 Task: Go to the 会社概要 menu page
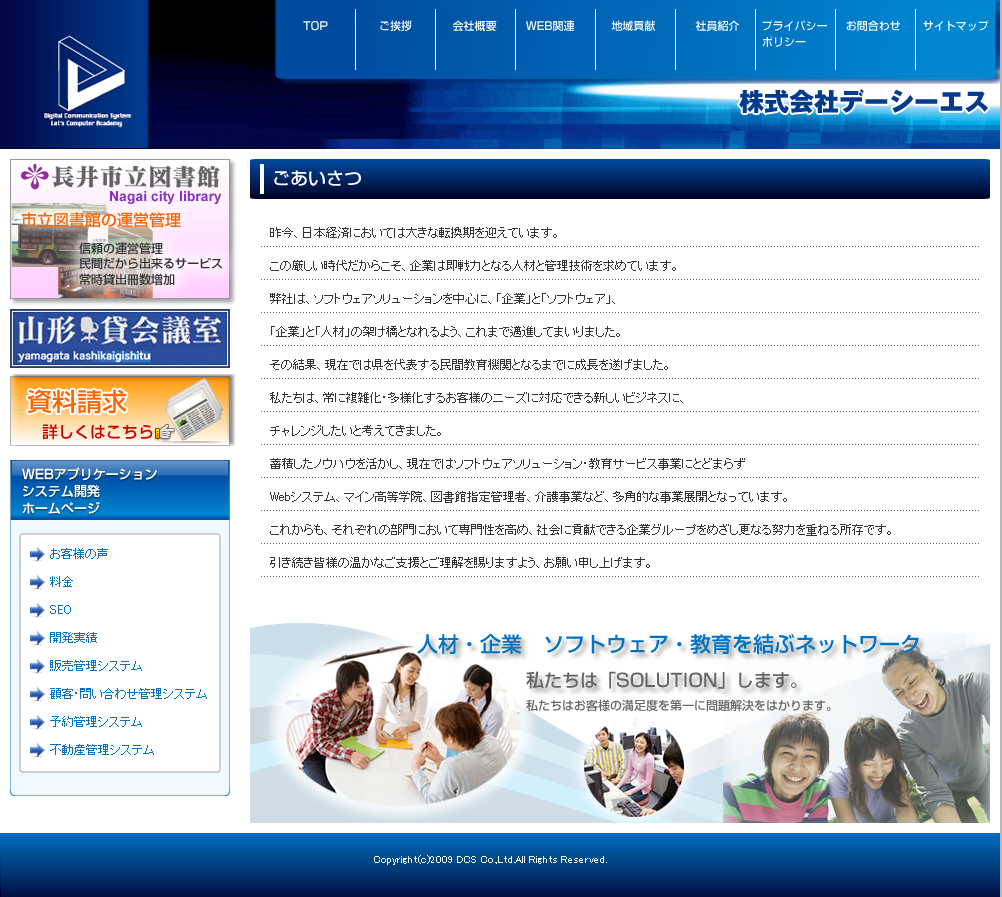tap(474, 27)
